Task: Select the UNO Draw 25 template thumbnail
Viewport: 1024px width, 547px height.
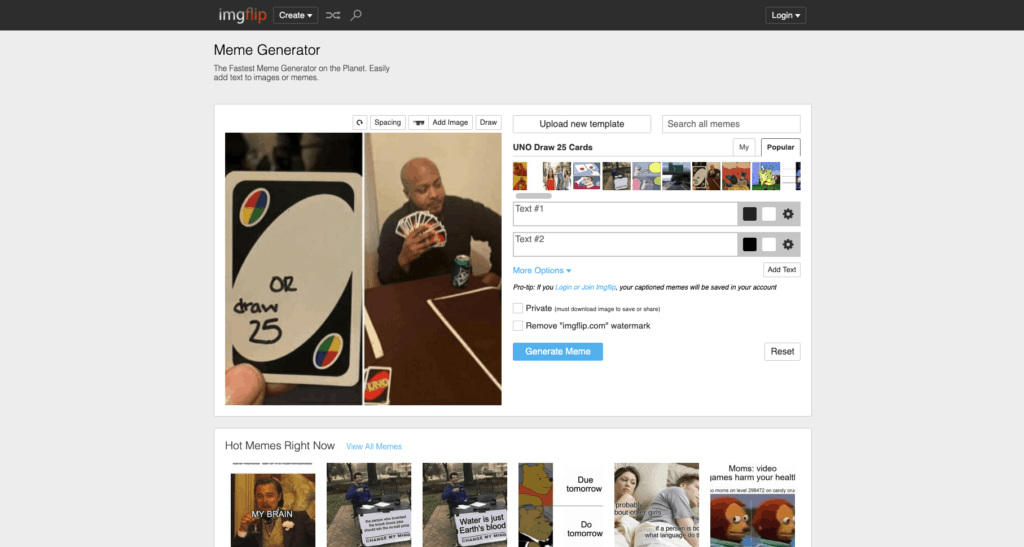Action: [706, 176]
